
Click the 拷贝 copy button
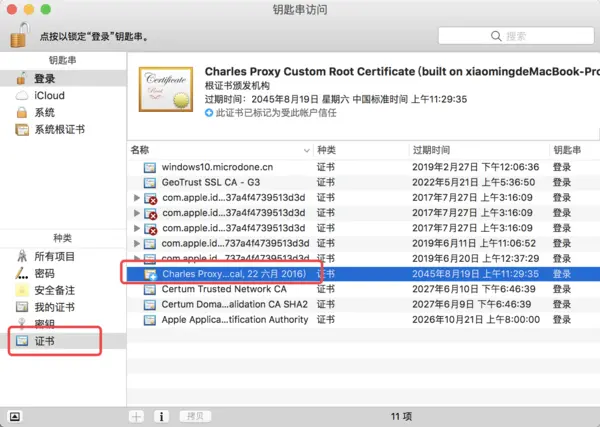tap(195, 417)
